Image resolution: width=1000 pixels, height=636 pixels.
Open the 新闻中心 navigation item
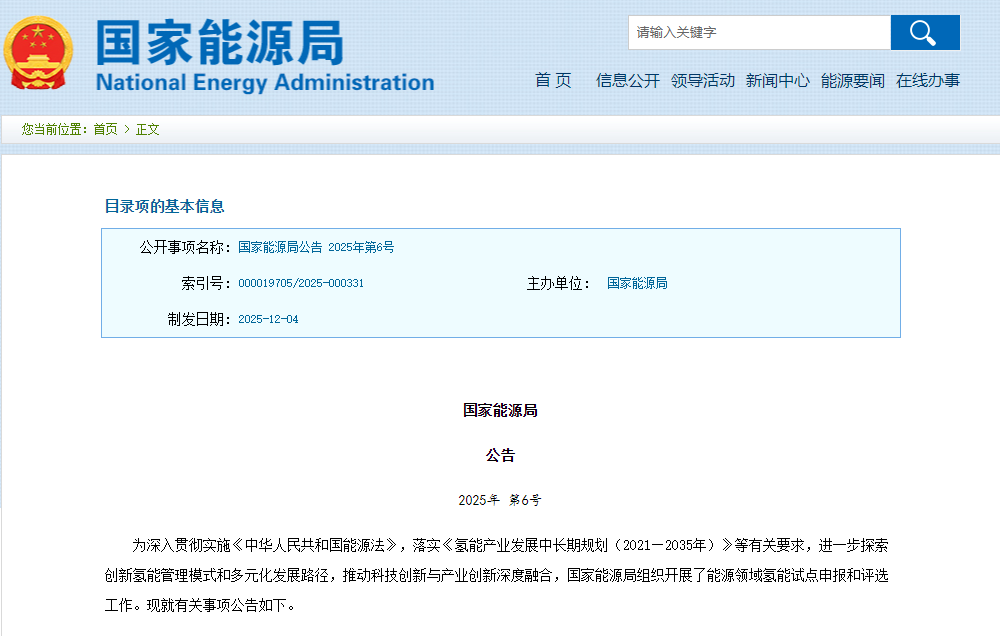(x=778, y=81)
